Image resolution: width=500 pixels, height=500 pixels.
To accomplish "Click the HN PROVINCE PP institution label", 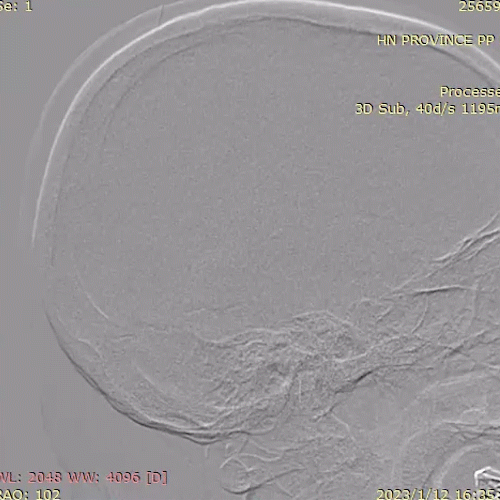I will tap(436, 40).
